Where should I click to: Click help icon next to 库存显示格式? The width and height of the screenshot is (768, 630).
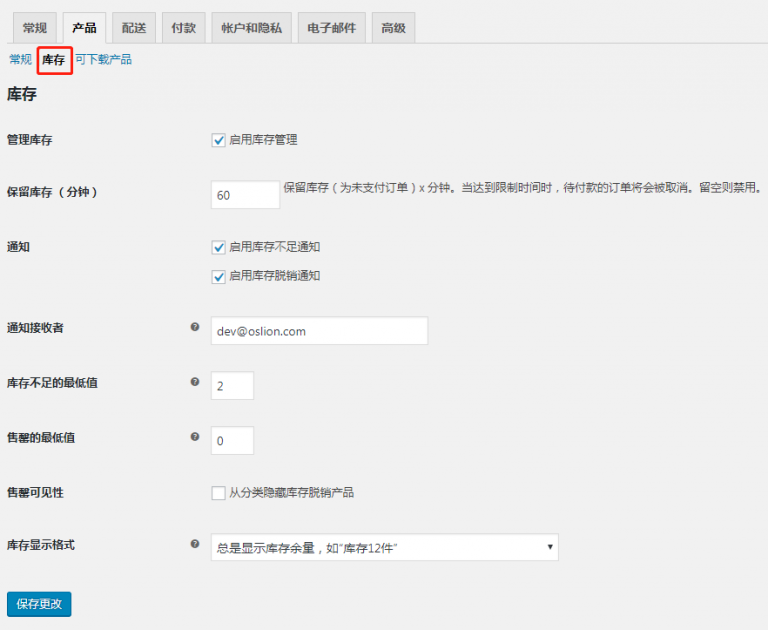195,544
